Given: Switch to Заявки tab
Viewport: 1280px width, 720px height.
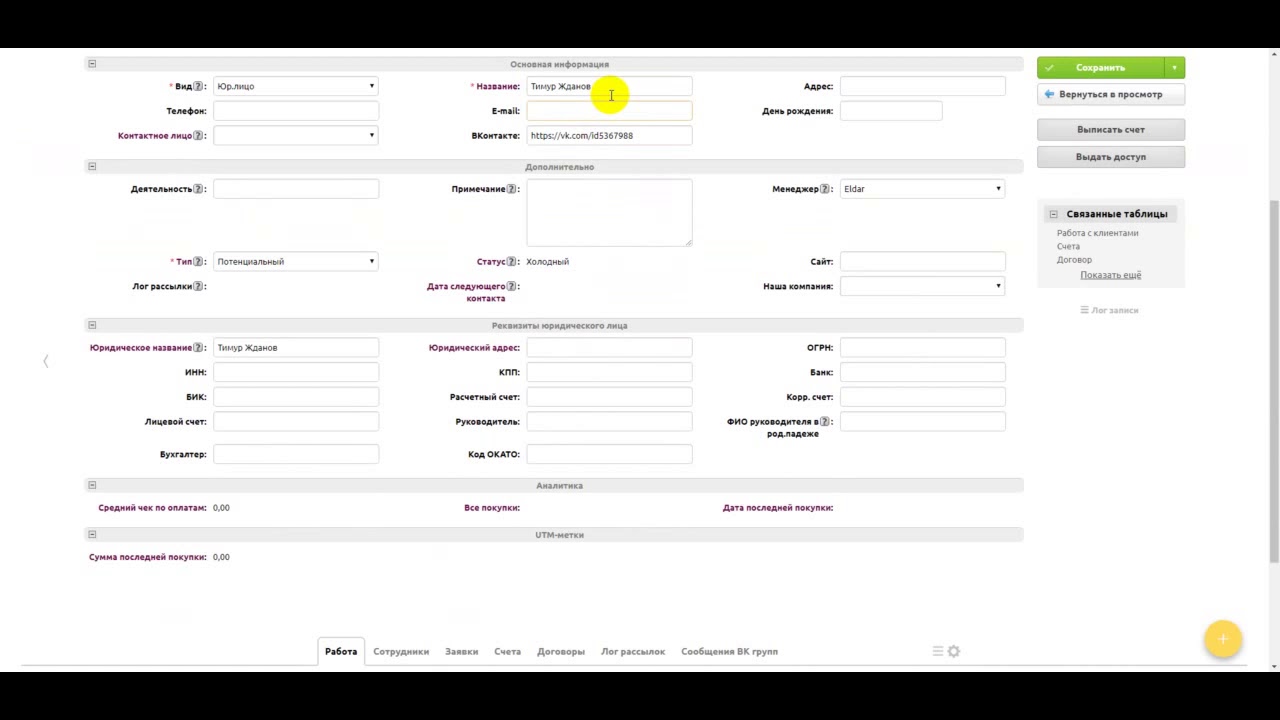Looking at the screenshot, I should tap(462, 651).
